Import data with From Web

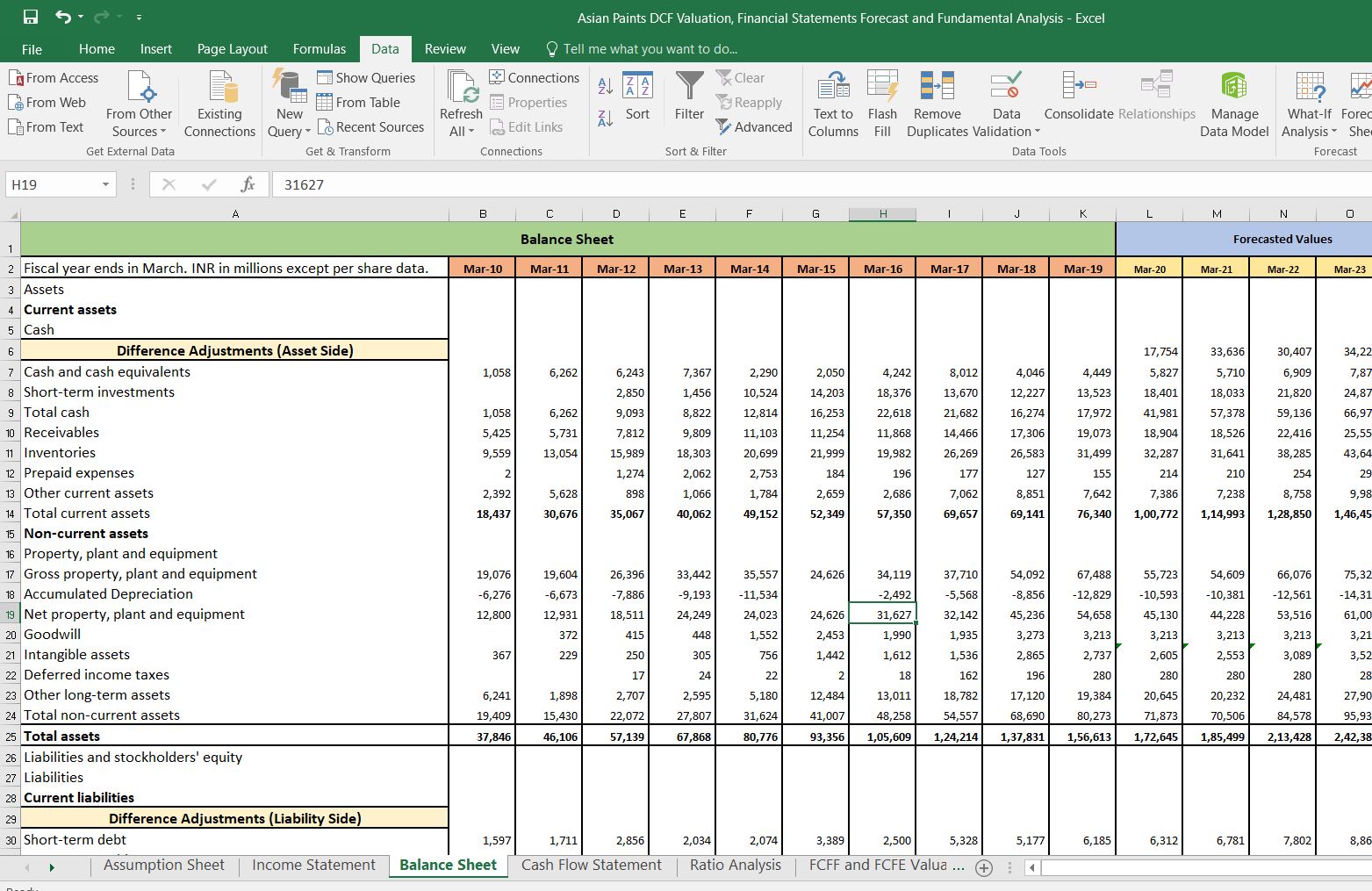coord(47,102)
